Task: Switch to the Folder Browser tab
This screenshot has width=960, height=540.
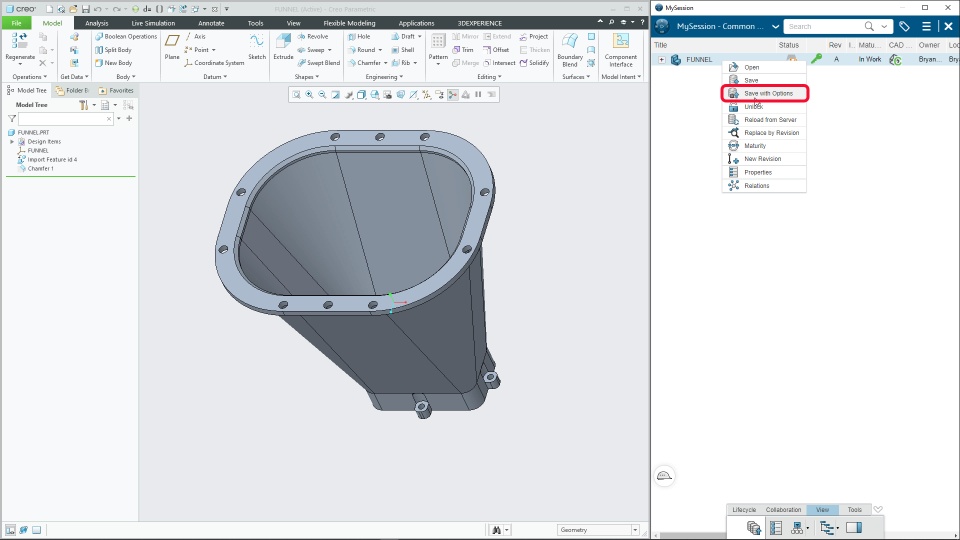Action: pos(72,91)
